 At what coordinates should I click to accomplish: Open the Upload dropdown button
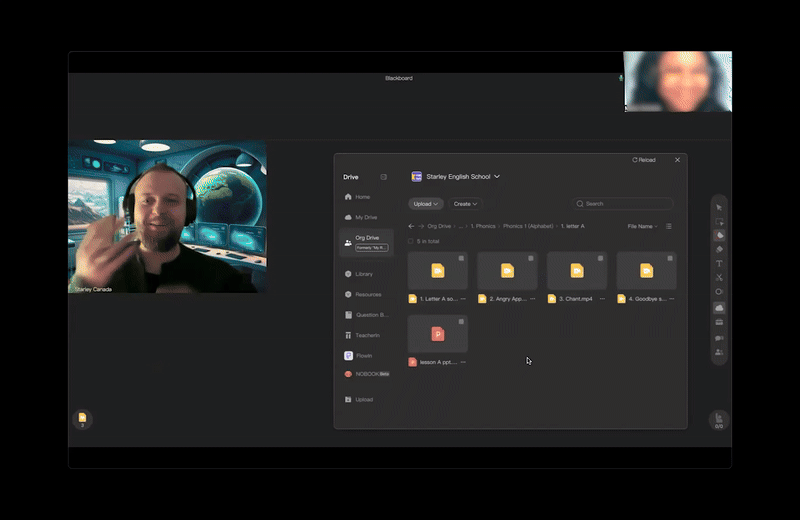[426, 204]
